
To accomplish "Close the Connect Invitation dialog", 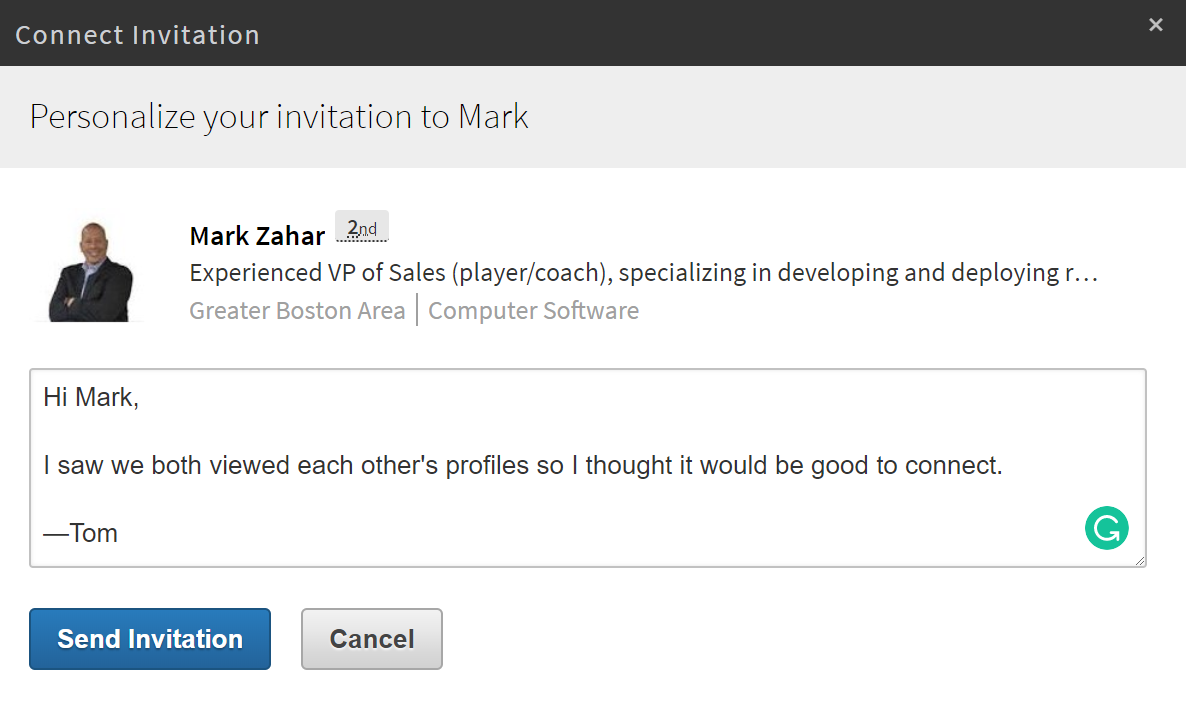I will coord(1155,25).
